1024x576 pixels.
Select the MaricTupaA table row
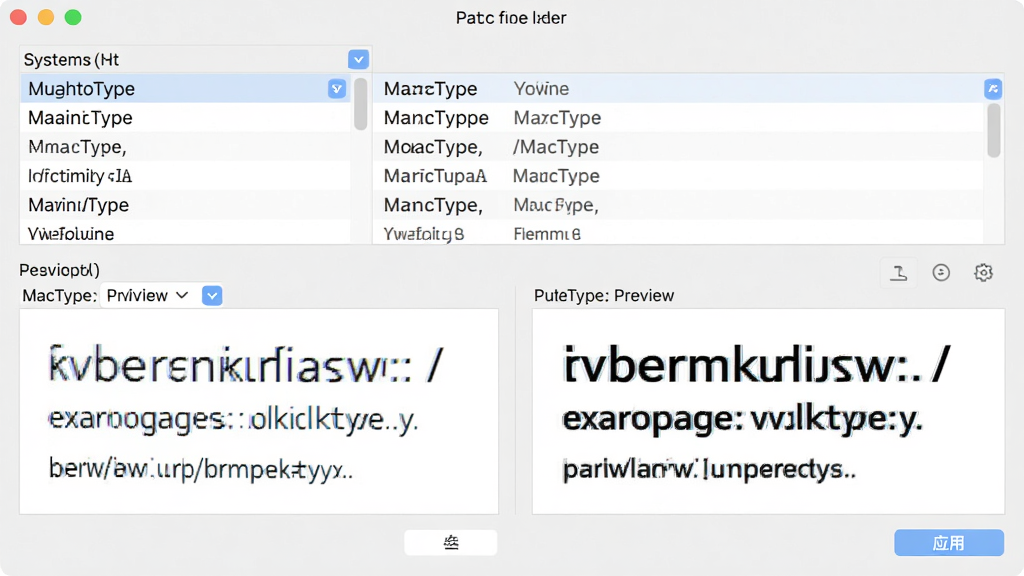tap(678, 176)
